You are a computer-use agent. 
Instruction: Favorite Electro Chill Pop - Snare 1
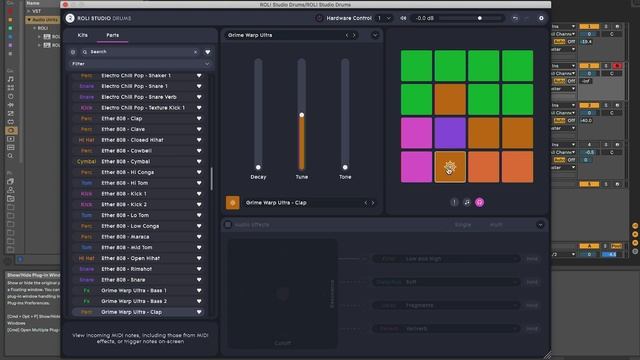coord(199,86)
